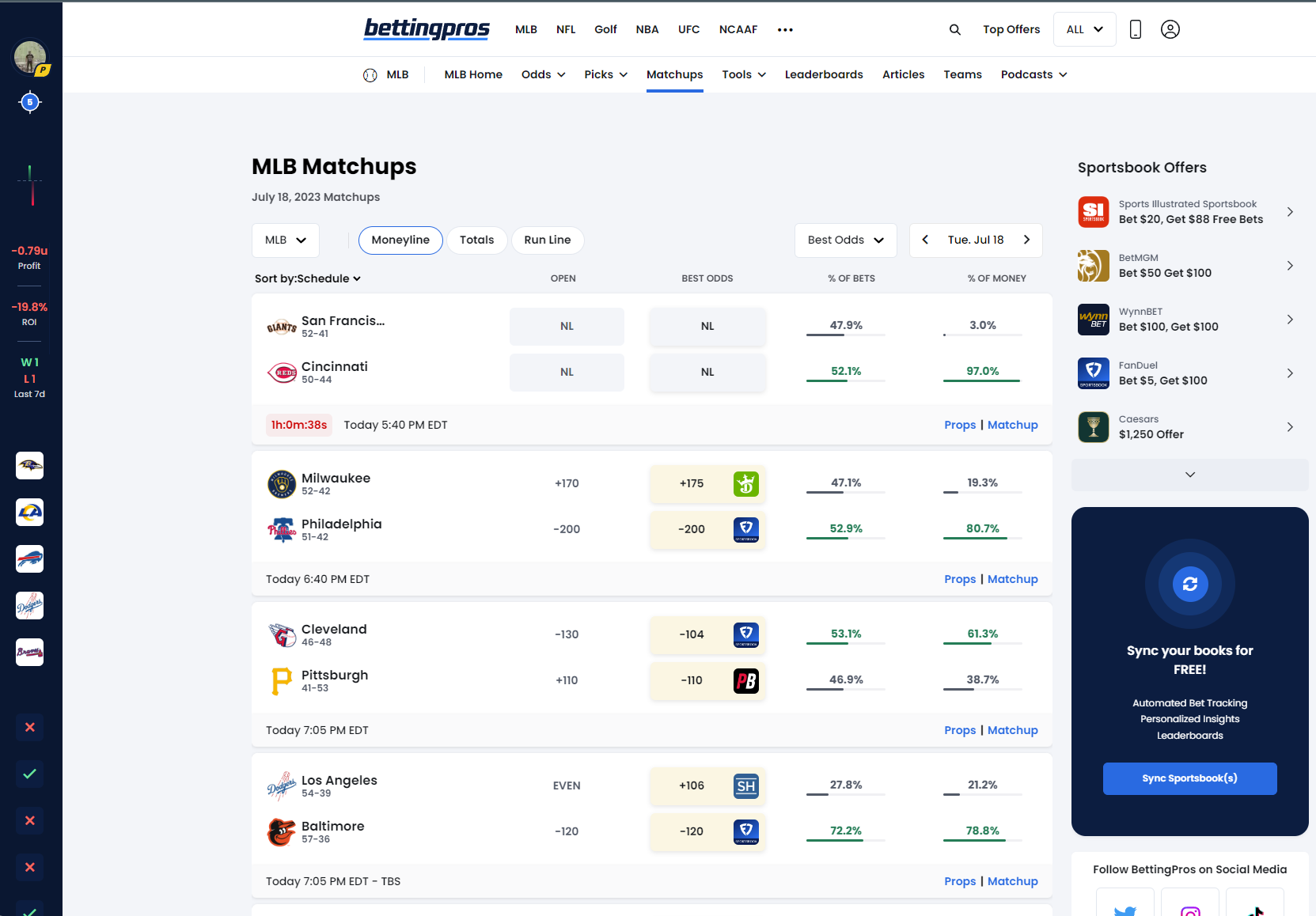Open the search magnifier icon
Image resolution: width=1316 pixels, height=916 pixels.
coord(955,29)
